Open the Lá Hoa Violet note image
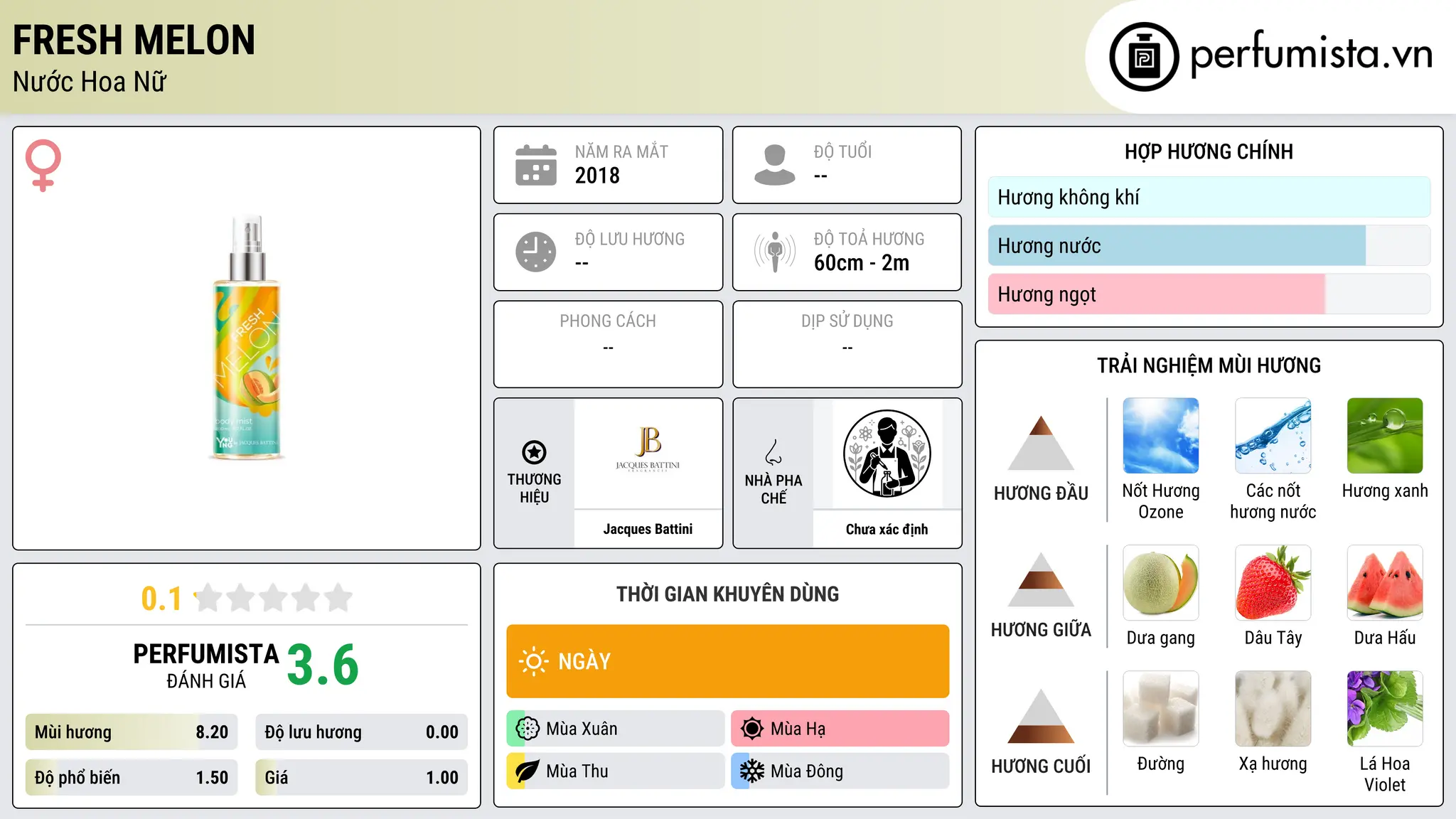Image resolution: width=1456 pixels, height=819 pixels. tap(1385, 709)
